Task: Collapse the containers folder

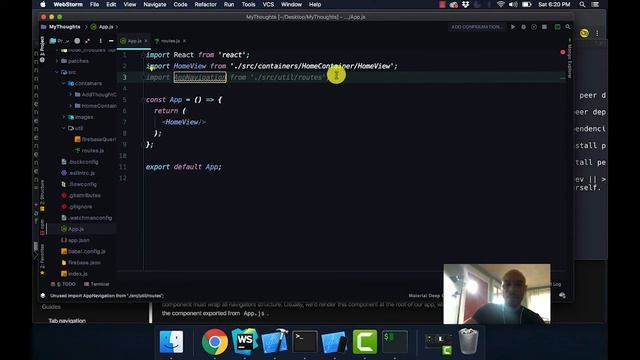Action: (64, 83)
